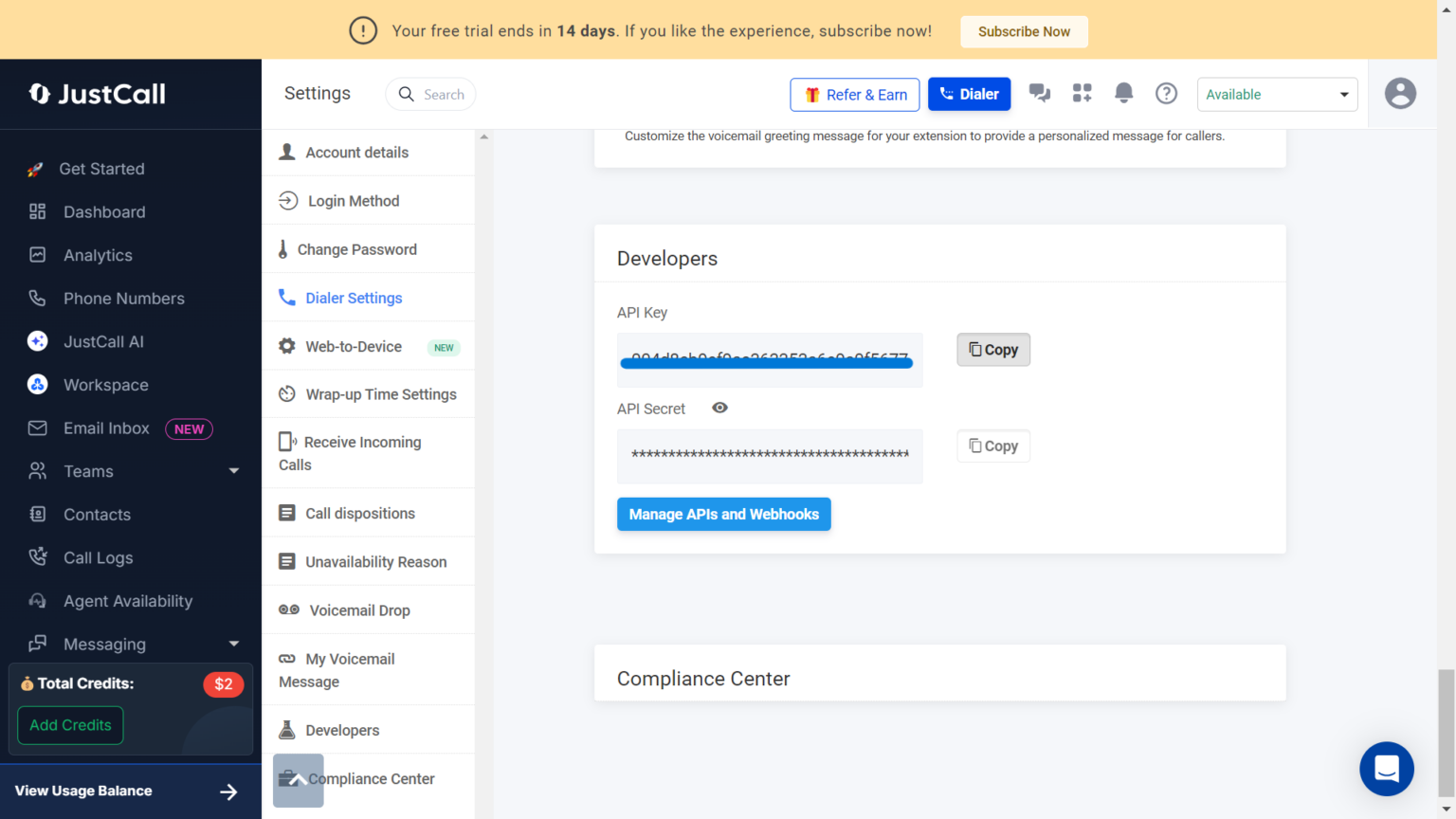Go to Dashboard in sidebar
The width and height of the screenshot is (1456, 819).
point(104,212)
